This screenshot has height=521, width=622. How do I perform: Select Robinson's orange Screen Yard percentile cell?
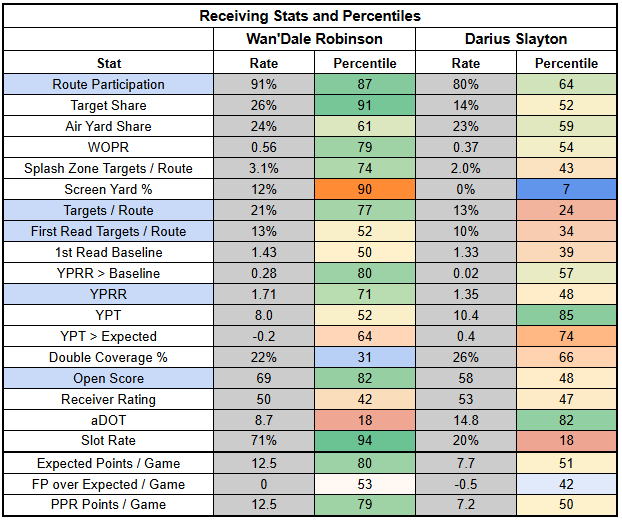[x=366, y=189]
